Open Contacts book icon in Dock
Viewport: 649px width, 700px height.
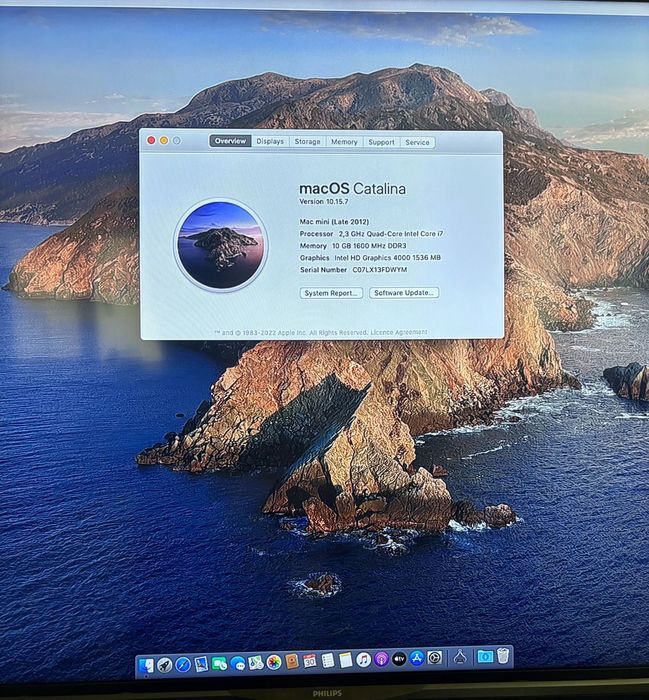click(291, 661)
